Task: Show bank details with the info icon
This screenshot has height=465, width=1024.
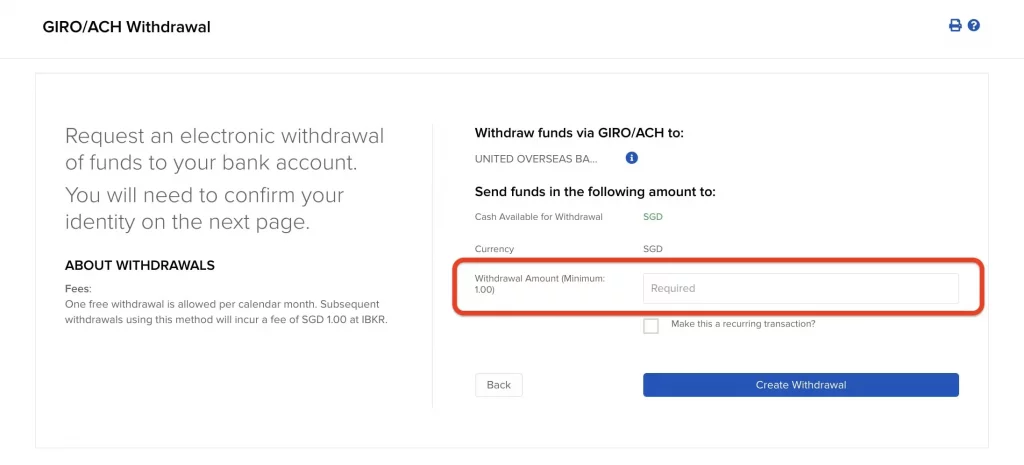Action: [x=631, y=158]
